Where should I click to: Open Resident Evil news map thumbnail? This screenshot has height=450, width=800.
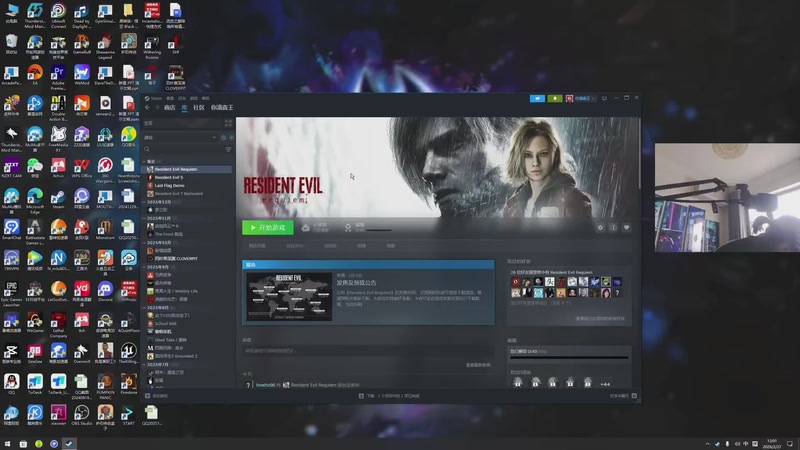click(x=289, y=296)
